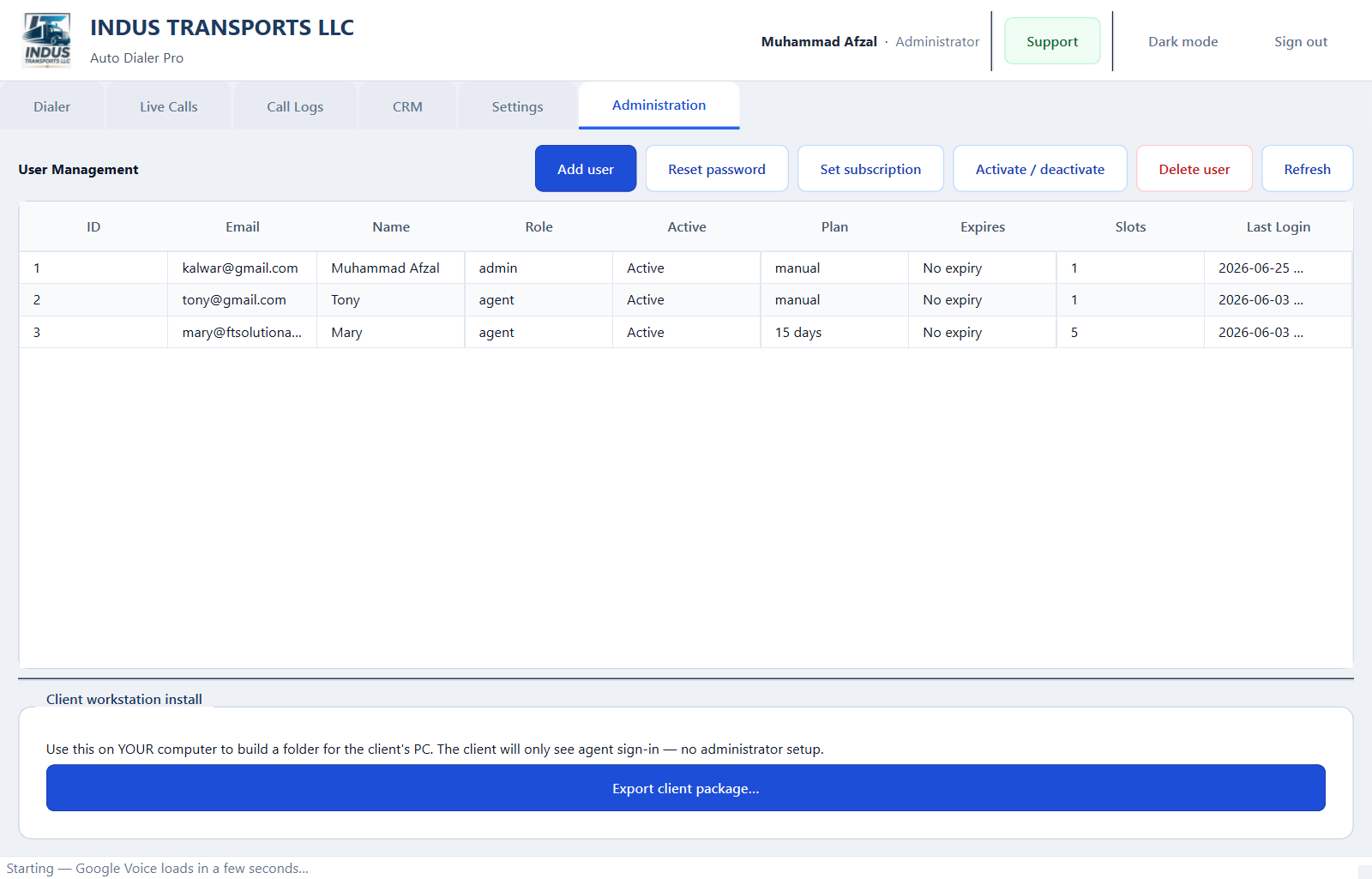Select the kalwar@gmail.com email cell
The width and height of the screenshot is (1372, 879).
[242, 268]
